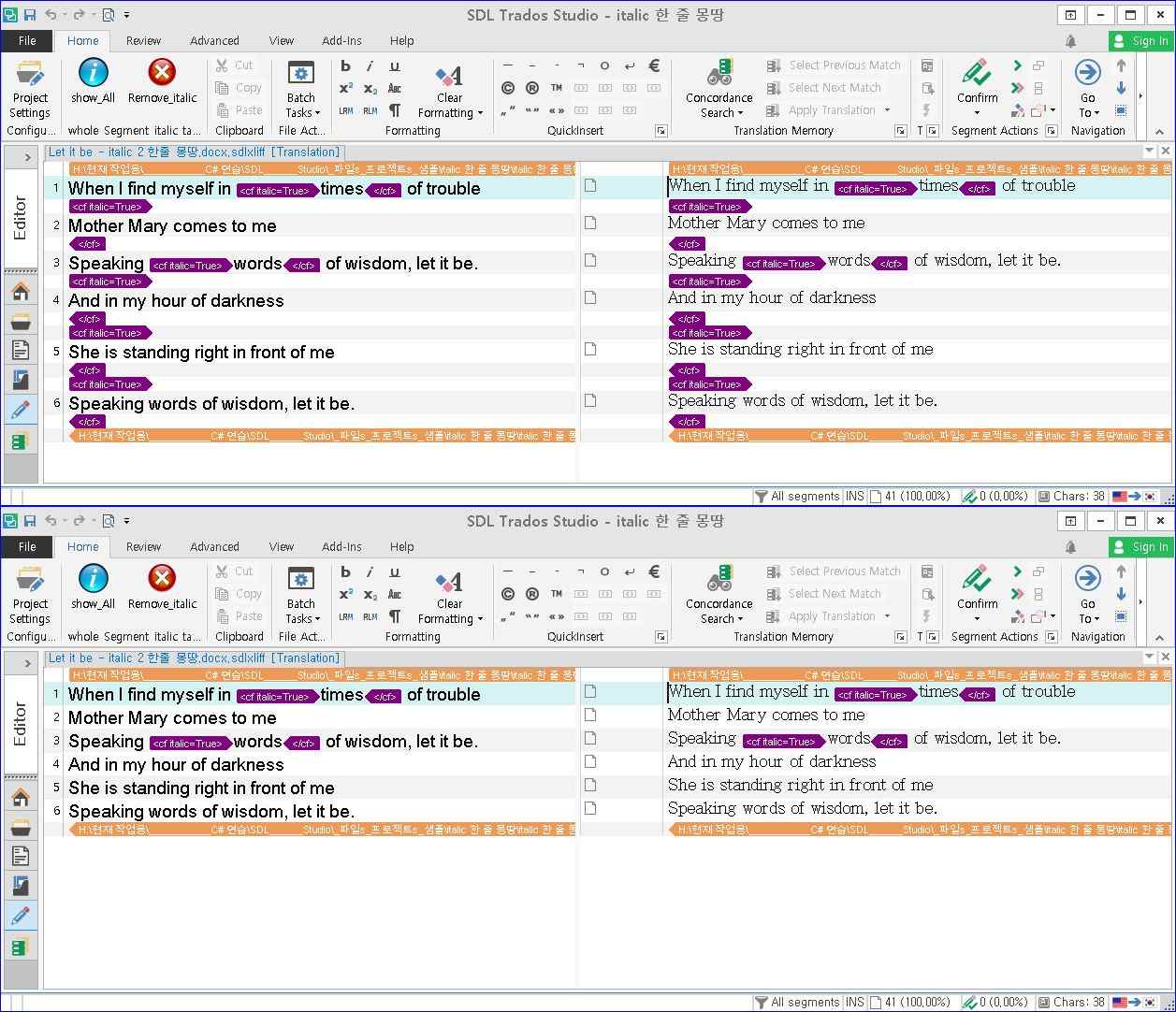Open File menu in upper window
The image size is (1176, 1012).
pos(27,40)
